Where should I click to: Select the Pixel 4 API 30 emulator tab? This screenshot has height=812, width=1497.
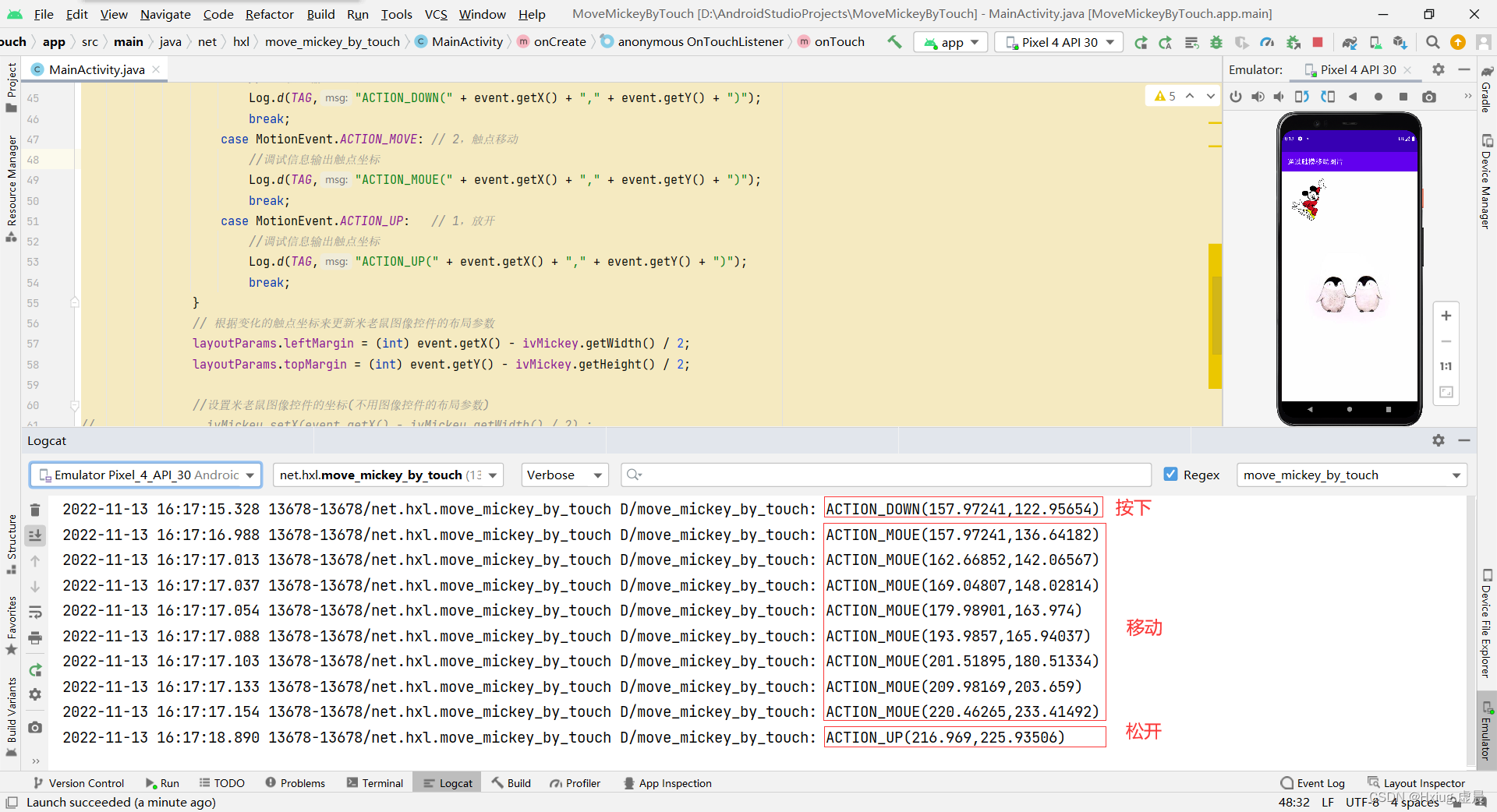[1357, 69]
